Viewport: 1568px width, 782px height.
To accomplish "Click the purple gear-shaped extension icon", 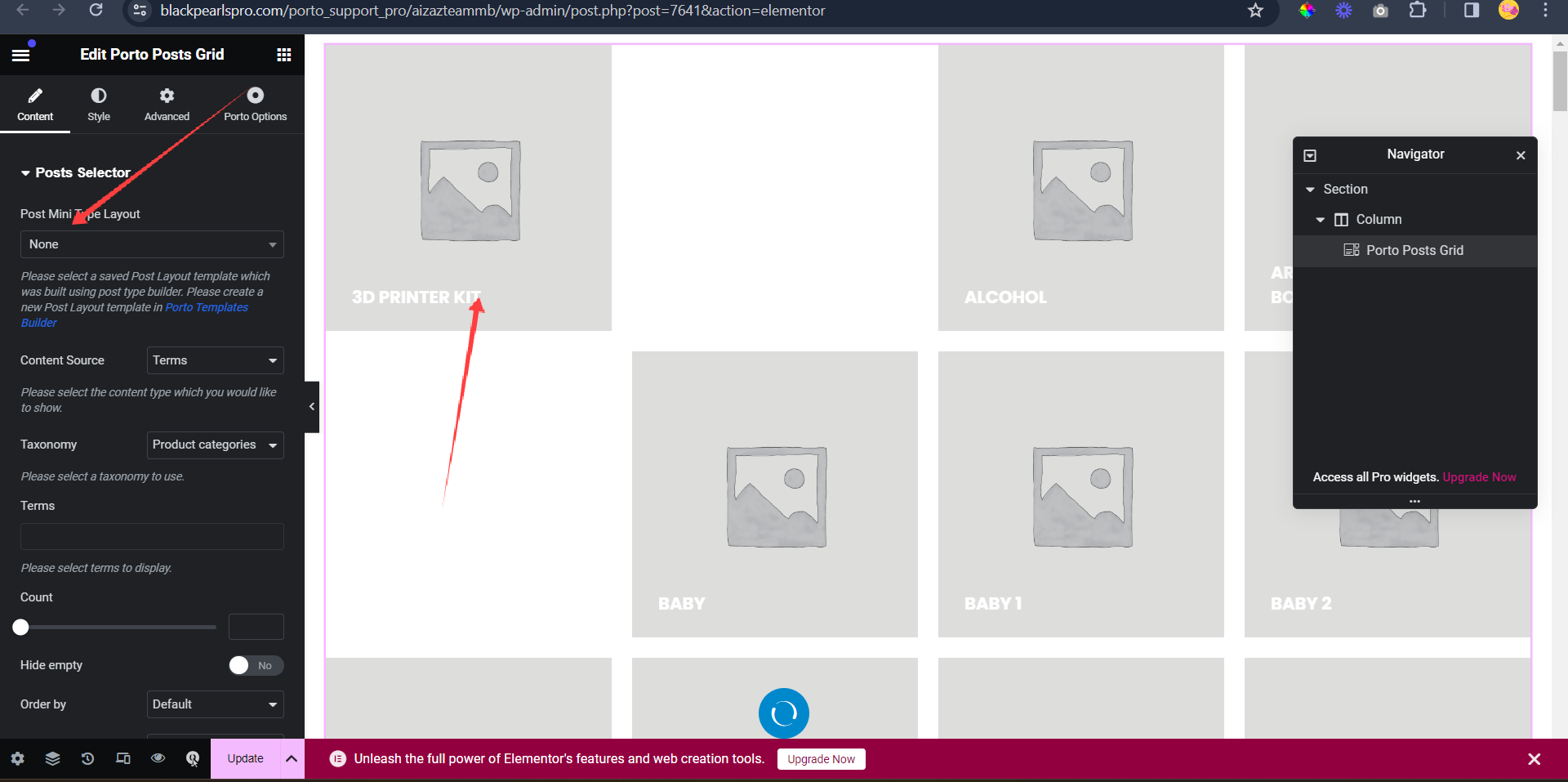I will 1343,11.
